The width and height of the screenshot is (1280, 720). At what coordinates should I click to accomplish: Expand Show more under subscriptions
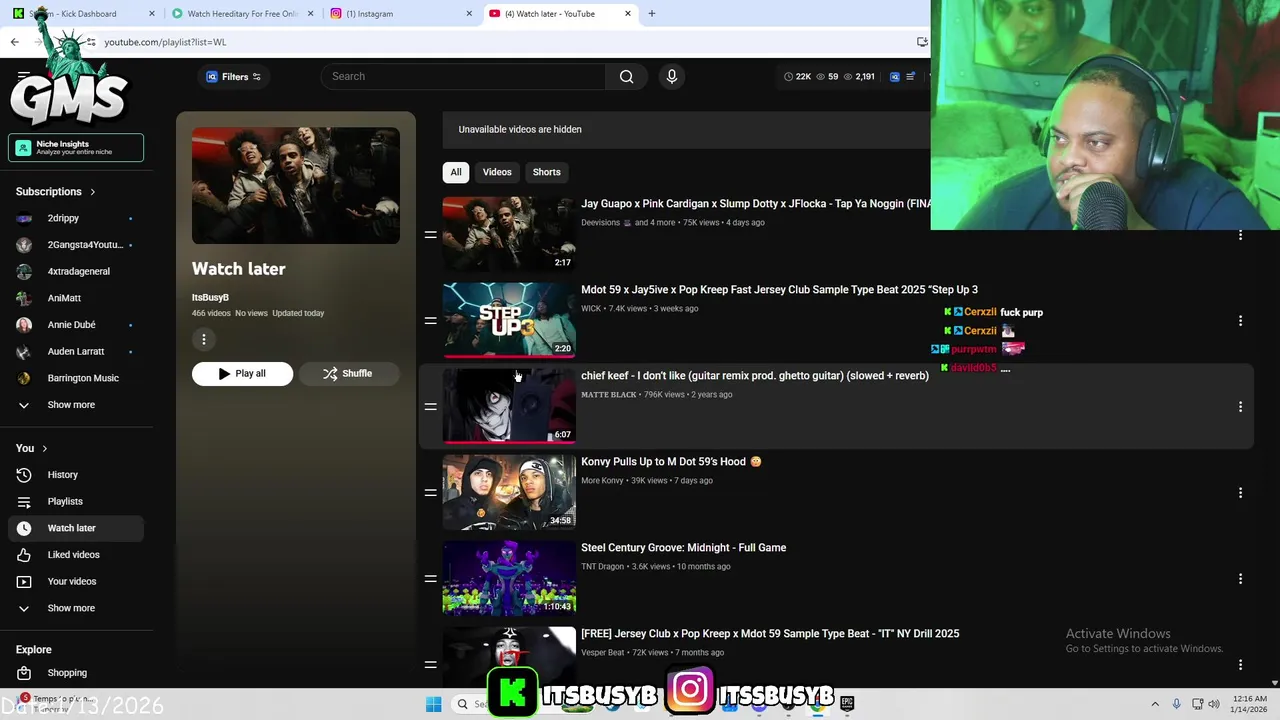(70, 405)
